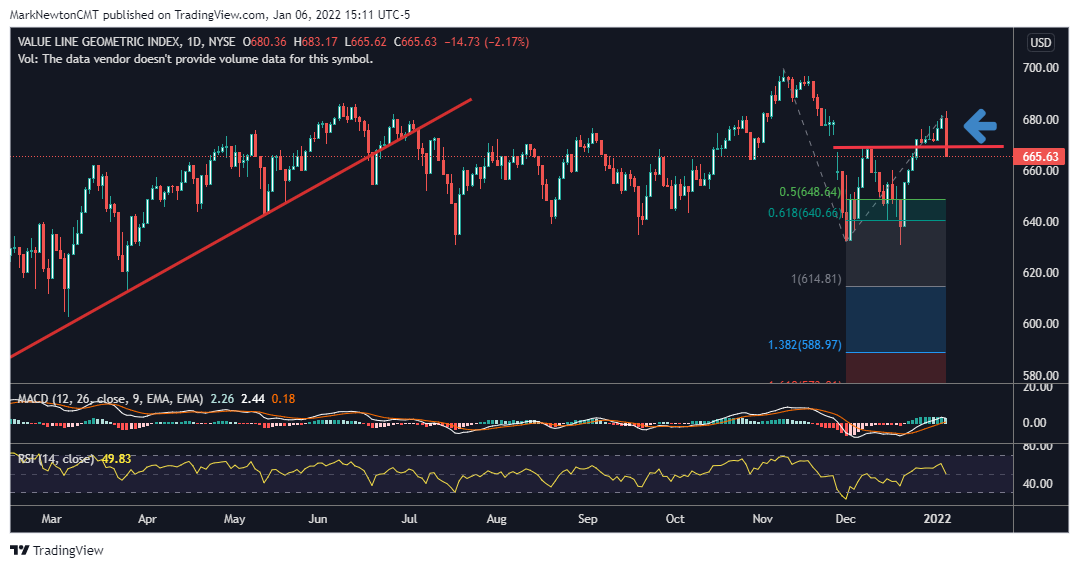Click the Vol indicator legend text

tap(195, 59)
